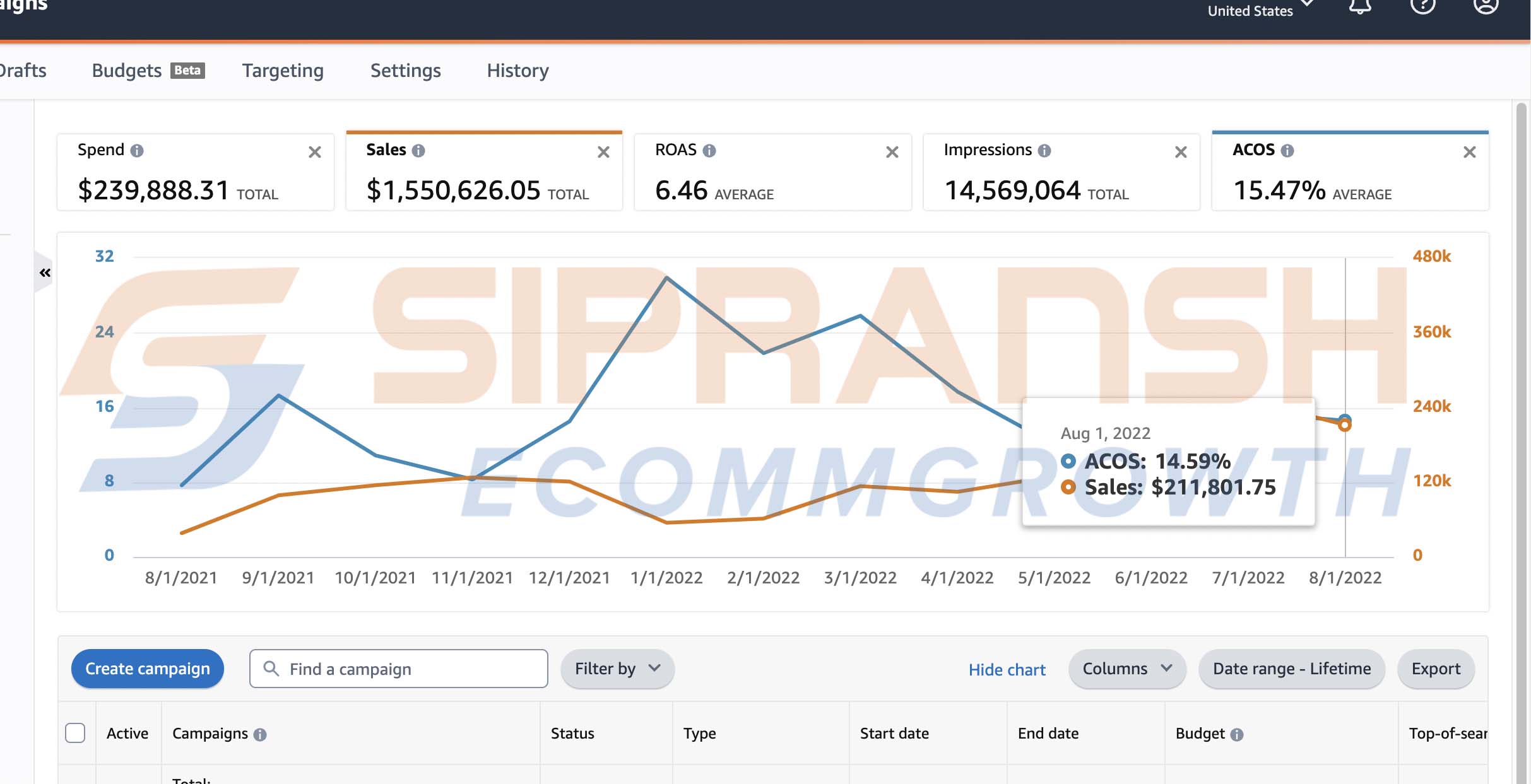Open the notifications bell

pyautogui.click(x=1360, y=6)
